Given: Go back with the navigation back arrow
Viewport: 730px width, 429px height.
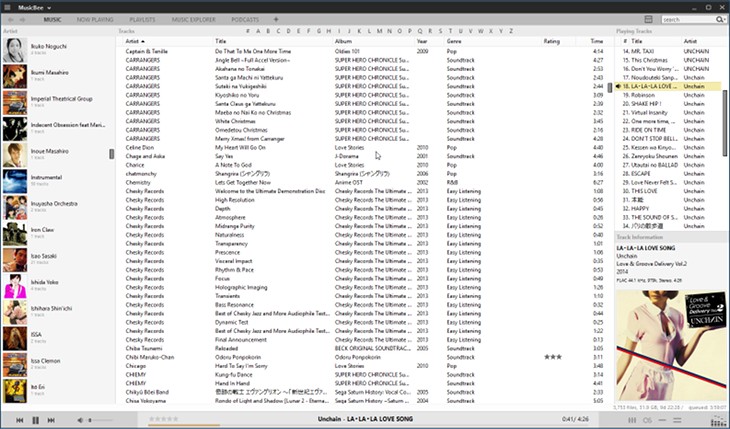Looking at the screenshot, I should 10,20.
